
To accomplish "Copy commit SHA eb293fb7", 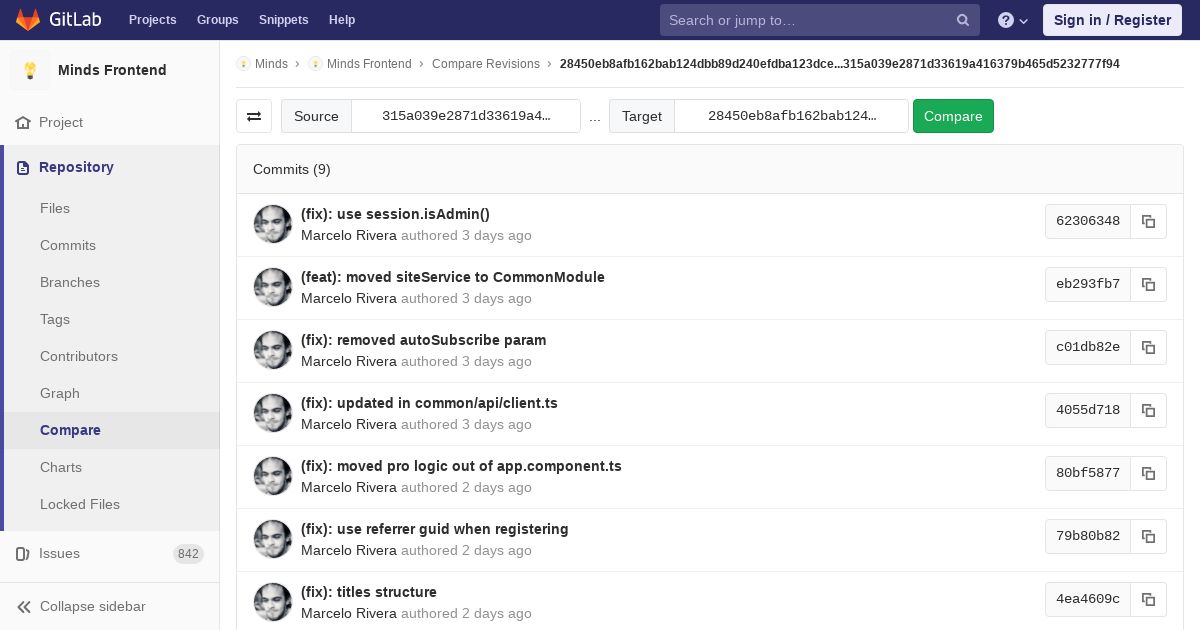I will [x=1148, y=284].
